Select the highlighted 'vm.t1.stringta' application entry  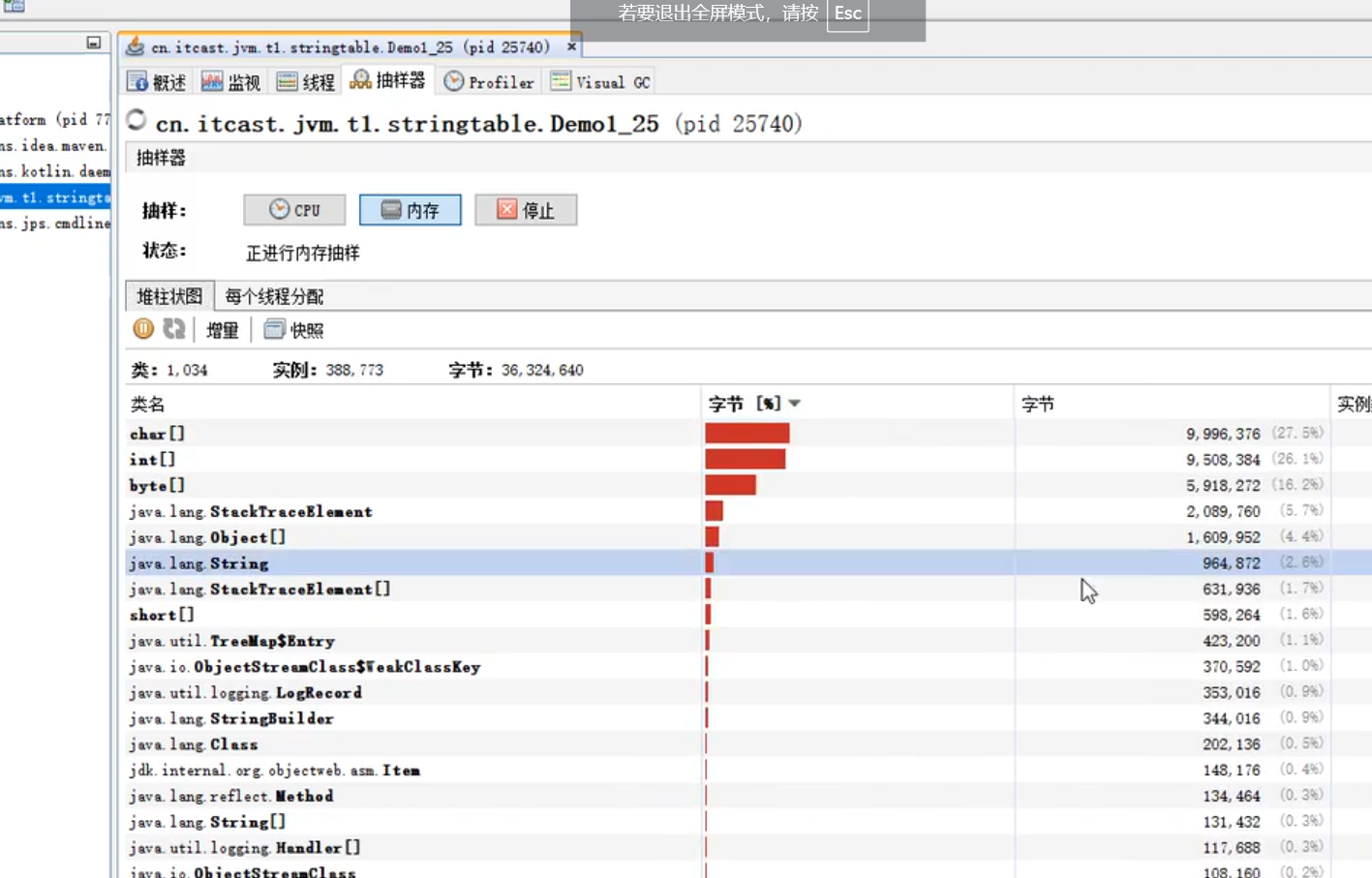click(55, 197)
